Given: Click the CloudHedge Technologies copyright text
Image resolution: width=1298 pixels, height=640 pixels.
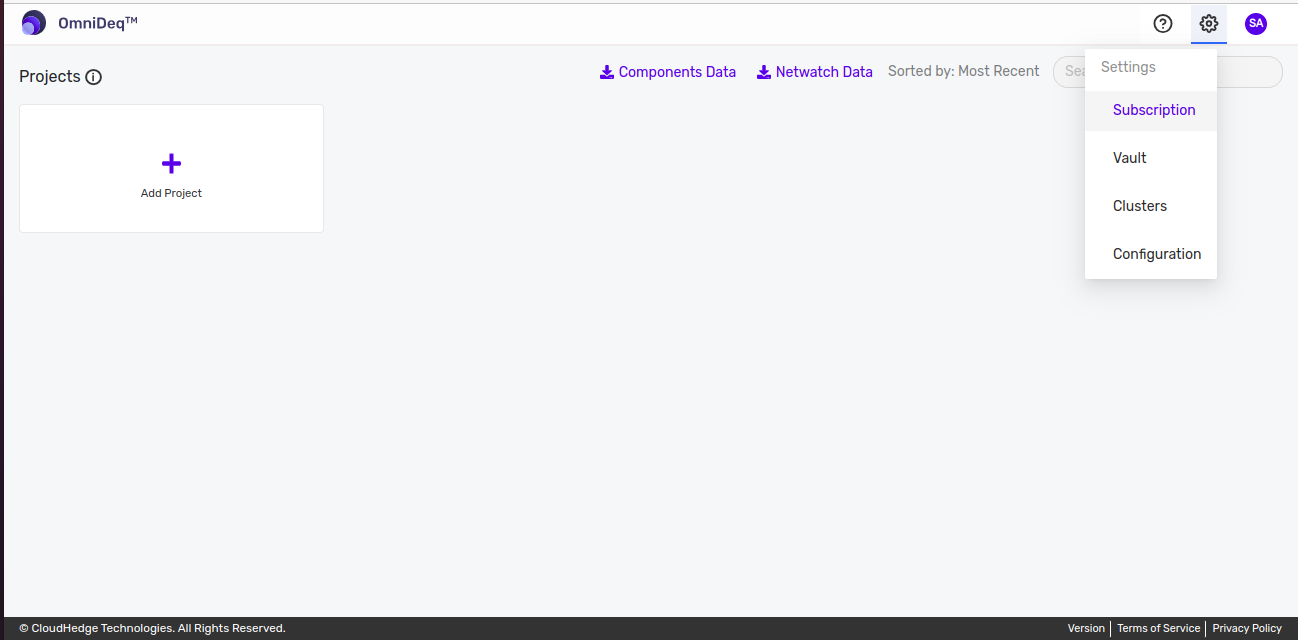Looking at the screenshot, I should coord(152,628).
